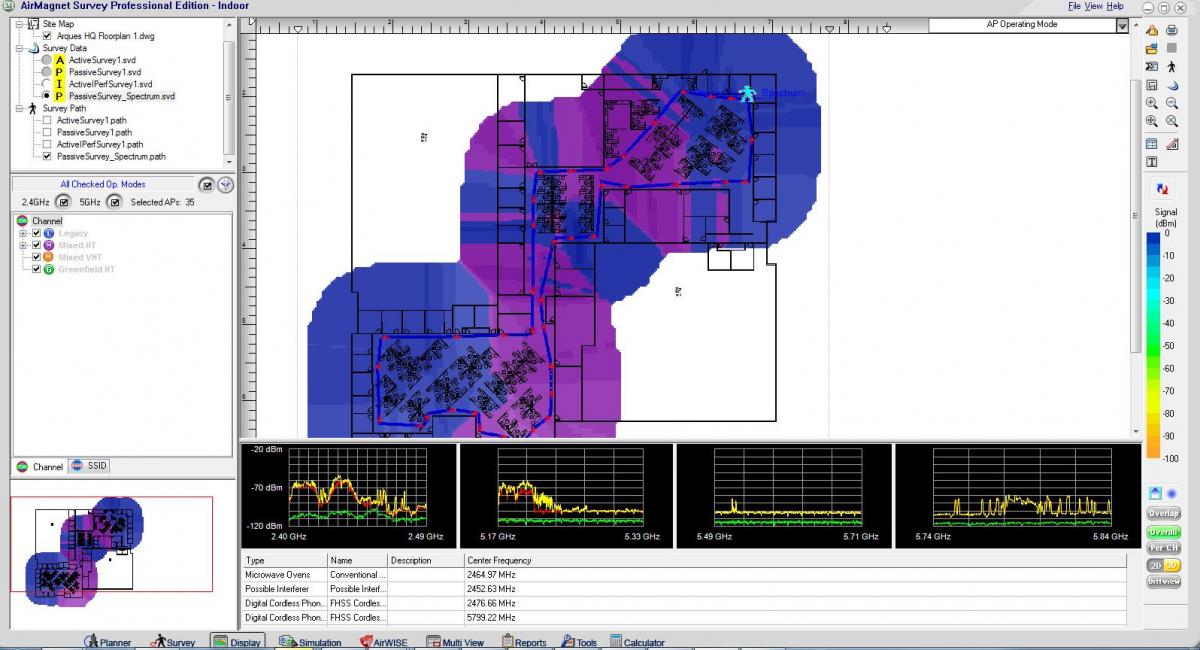Click the text annotation T icon
The height and width of the screenshot is (650, 1200).
[x=1152, y=162]
